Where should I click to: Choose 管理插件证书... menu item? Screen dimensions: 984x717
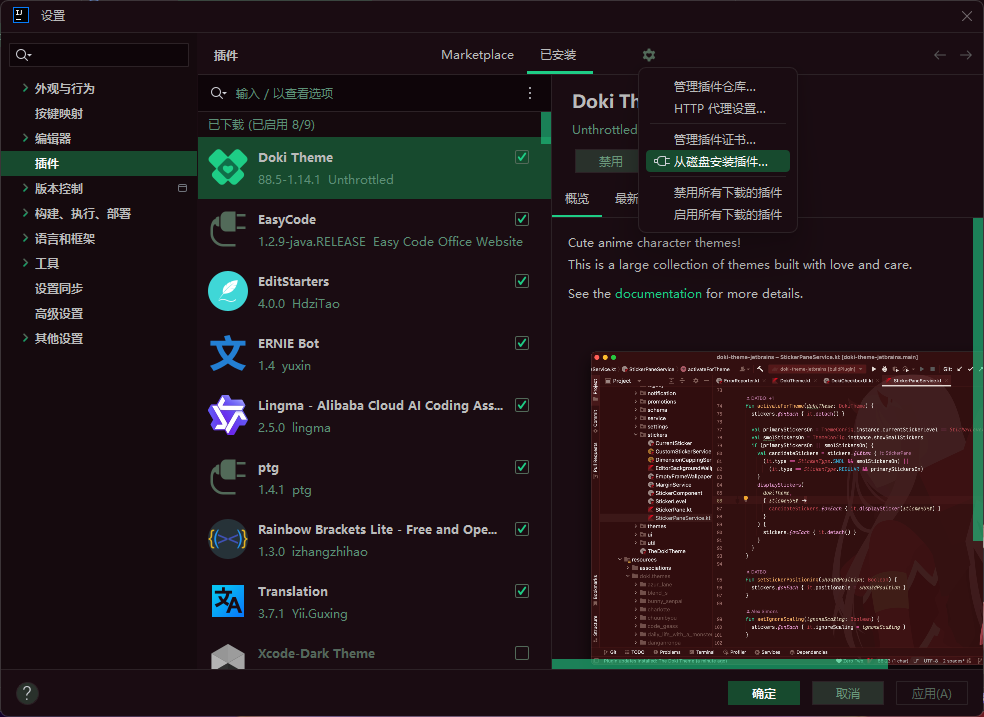(x=718, y=139)
